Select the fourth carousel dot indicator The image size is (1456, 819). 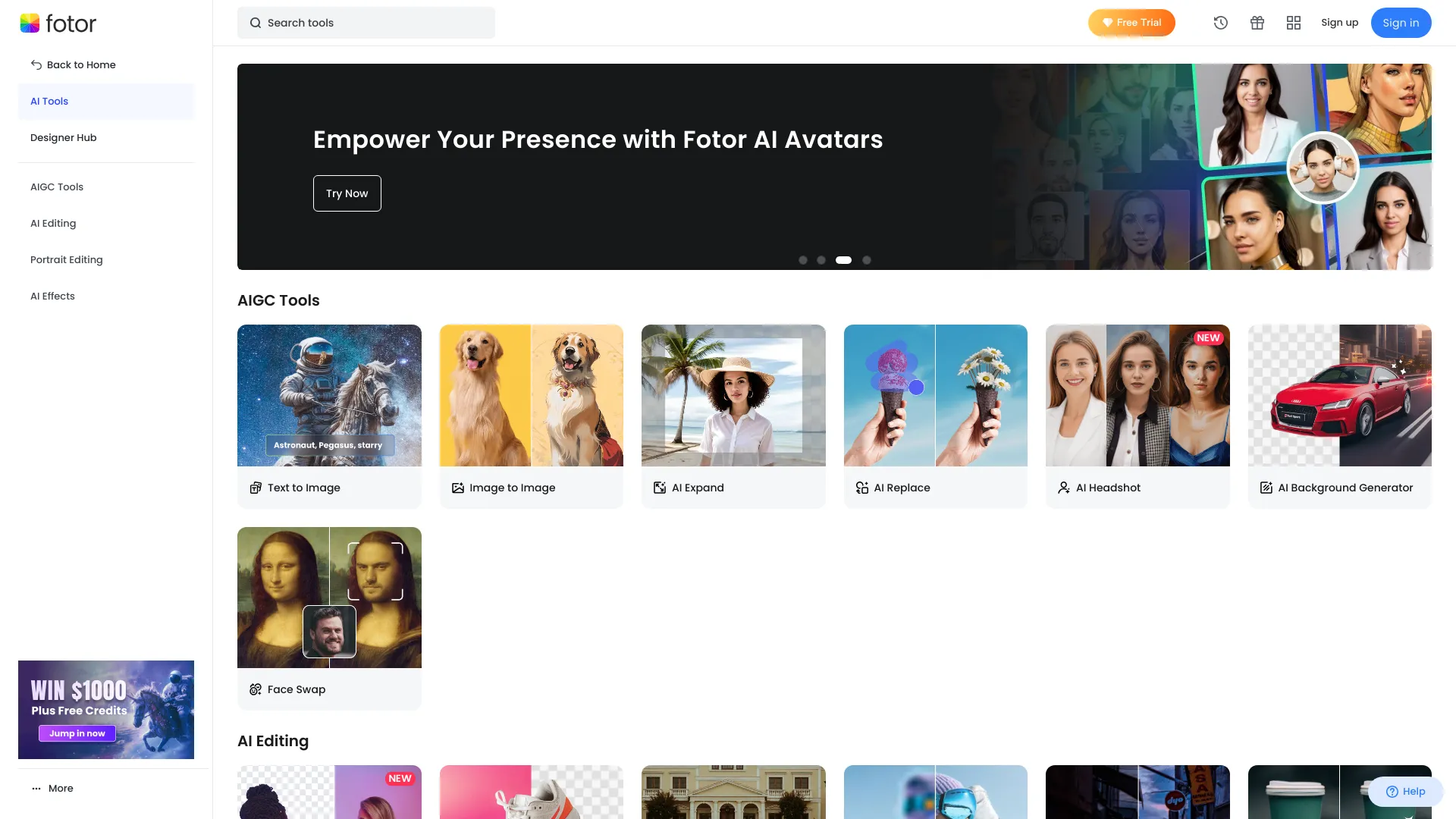867,260
